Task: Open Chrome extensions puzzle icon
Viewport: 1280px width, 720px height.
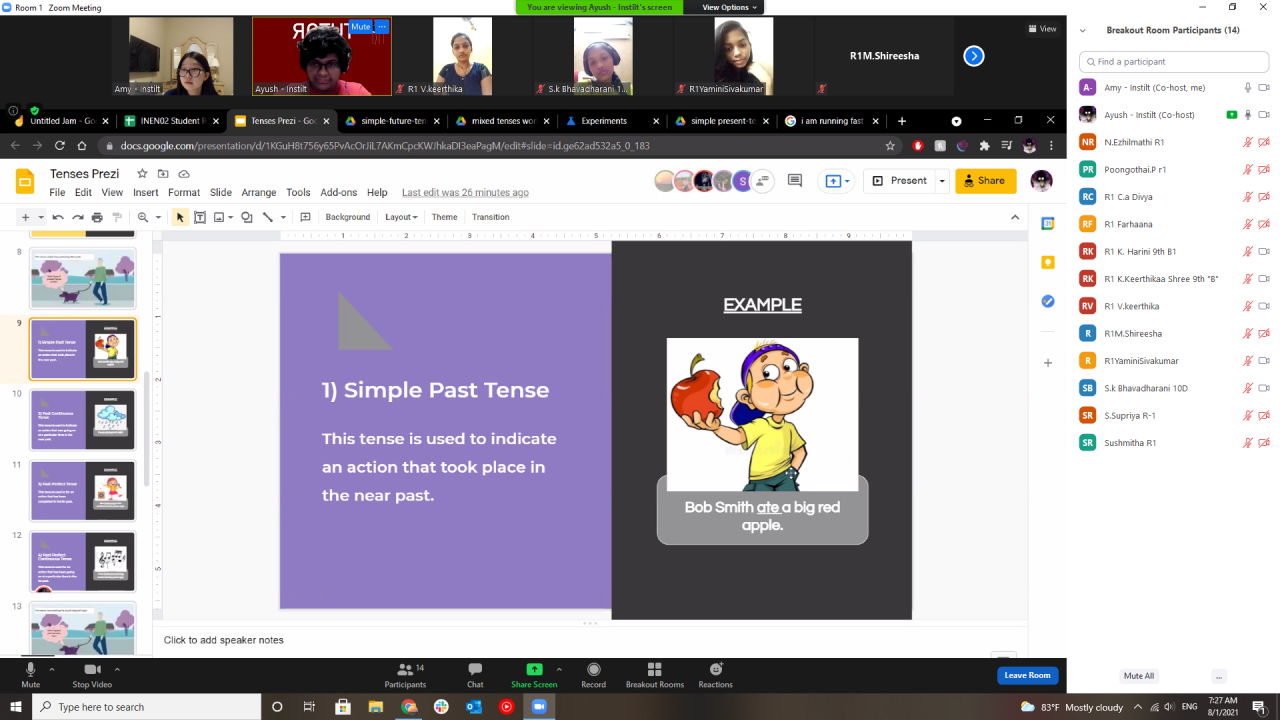Action: [x=984, y=145]
